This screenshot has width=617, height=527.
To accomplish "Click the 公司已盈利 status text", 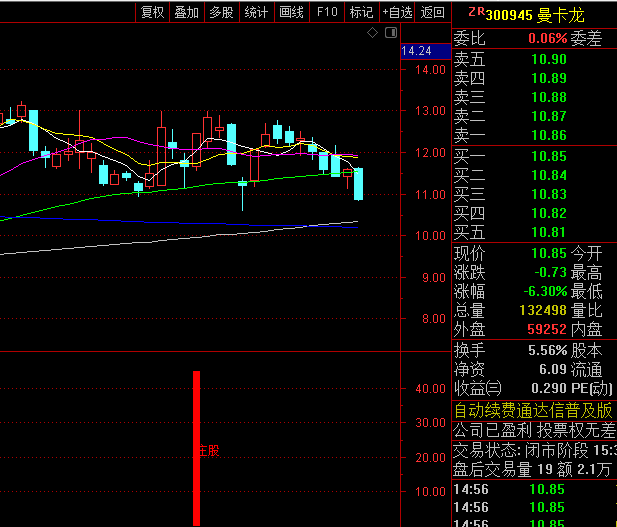I will tap(492, 431).
